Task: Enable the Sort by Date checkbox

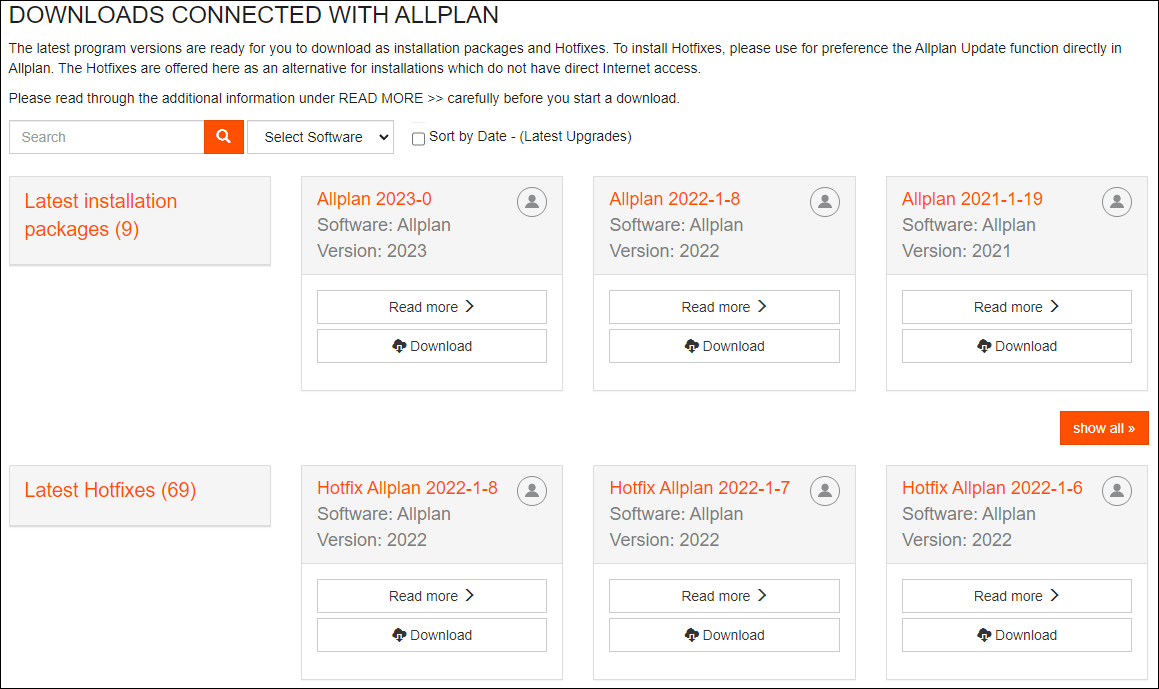Action: (419, 139)
